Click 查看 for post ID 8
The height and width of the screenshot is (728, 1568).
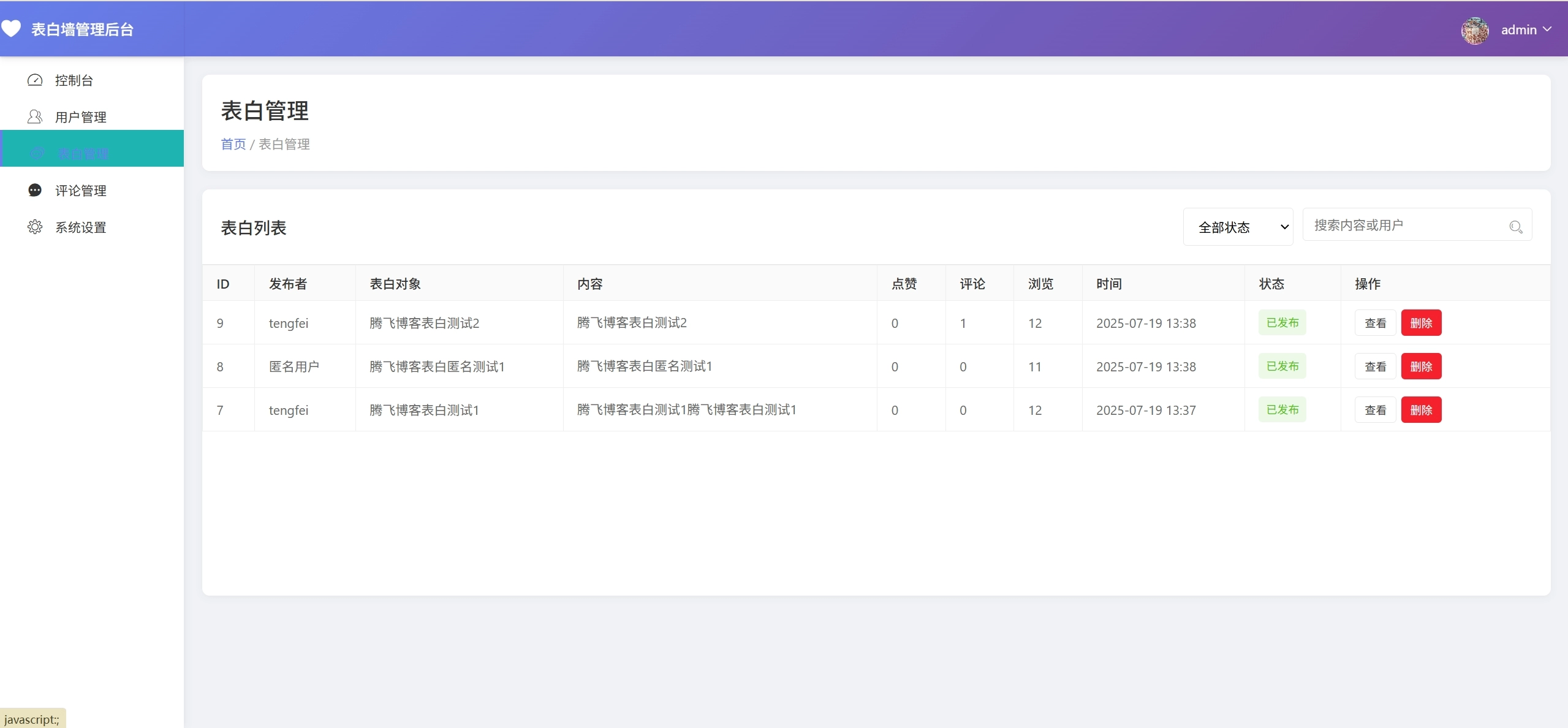tap(1375, 366)
